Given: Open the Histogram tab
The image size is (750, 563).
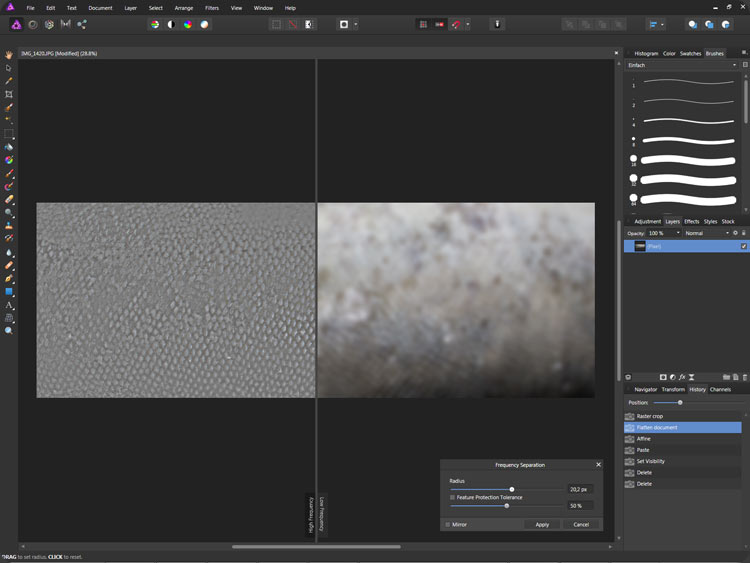Looking at the screenshot, I should point(646,54).
